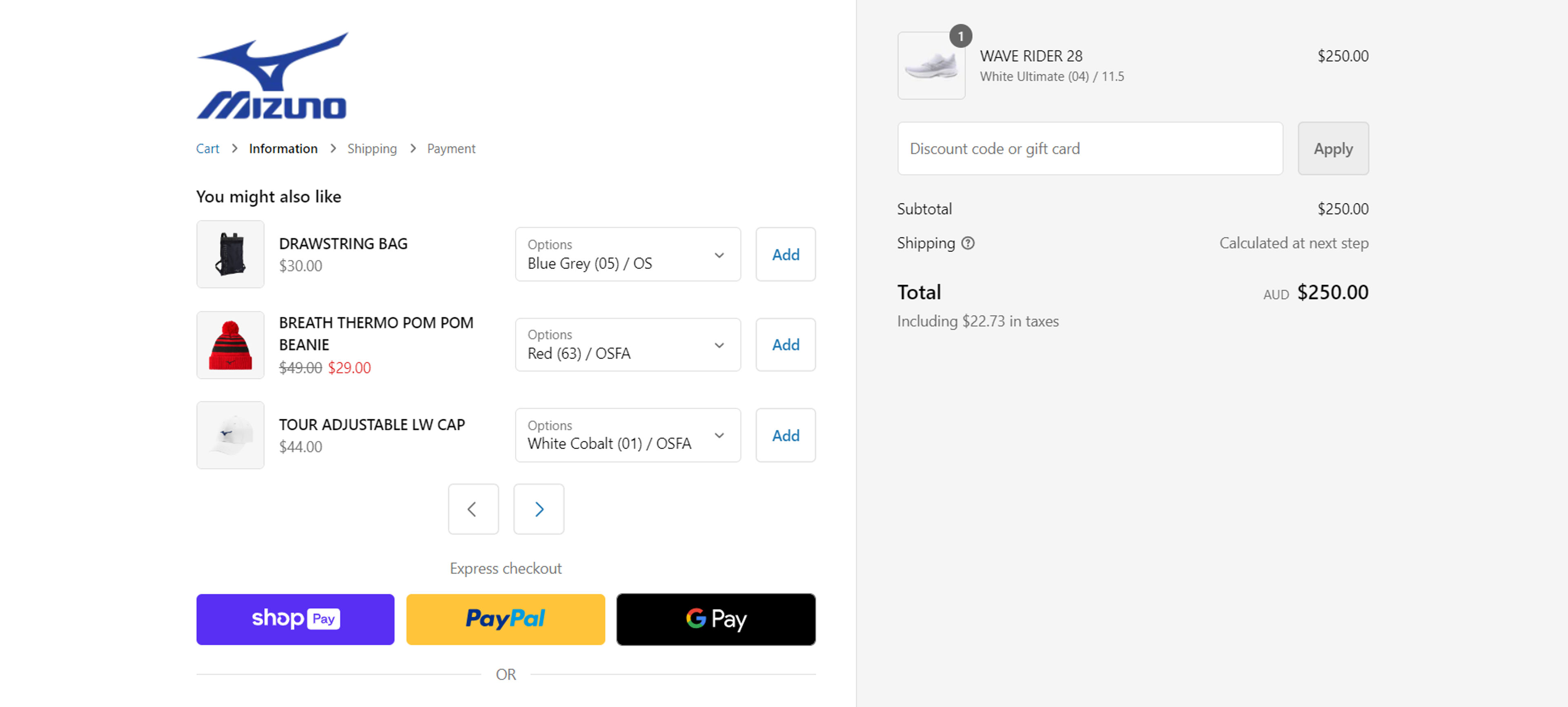Open options dropdown for Tour Adjustable LW Cap

(x=628, y=435)
